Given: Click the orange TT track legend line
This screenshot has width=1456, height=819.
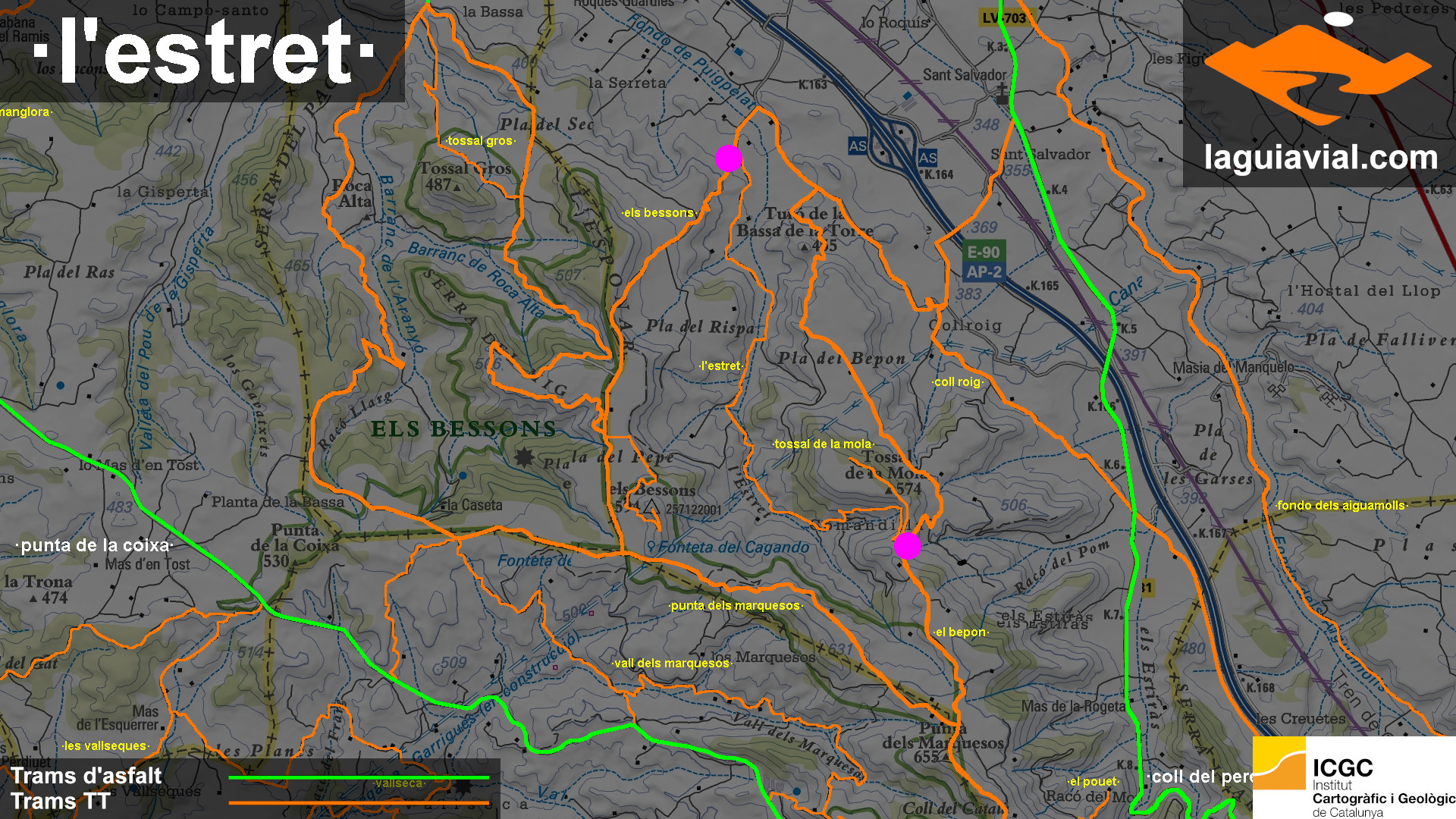Looking at the screenshot, I should [x=359, y=802].
